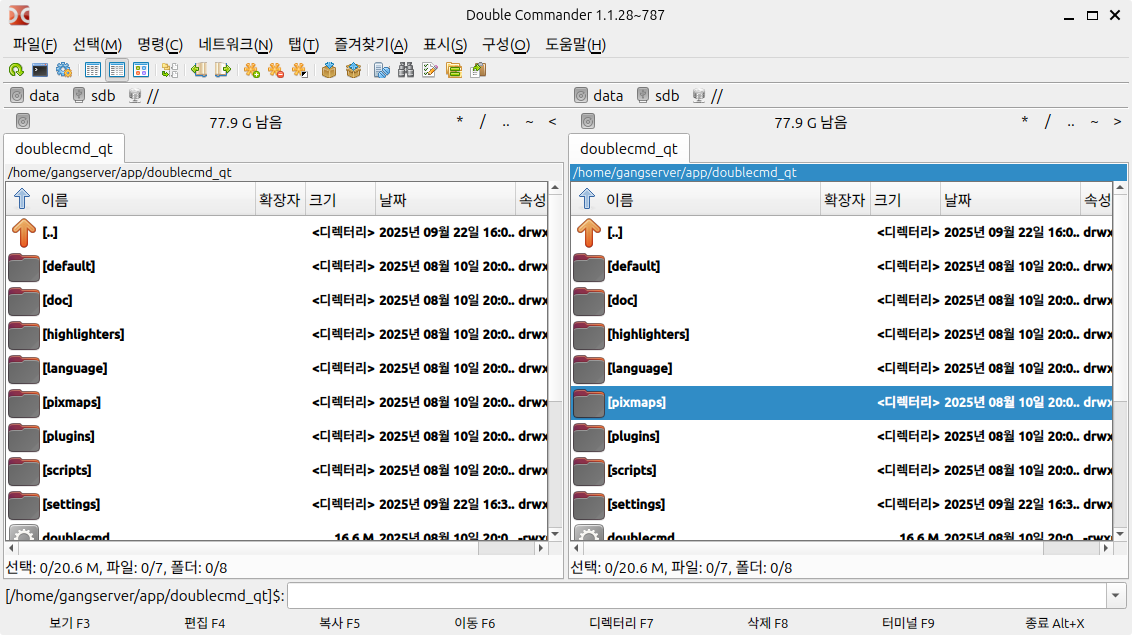
Task: Open the 탭(T) menu
Action: pyautogui.click(x=303, y=45)
